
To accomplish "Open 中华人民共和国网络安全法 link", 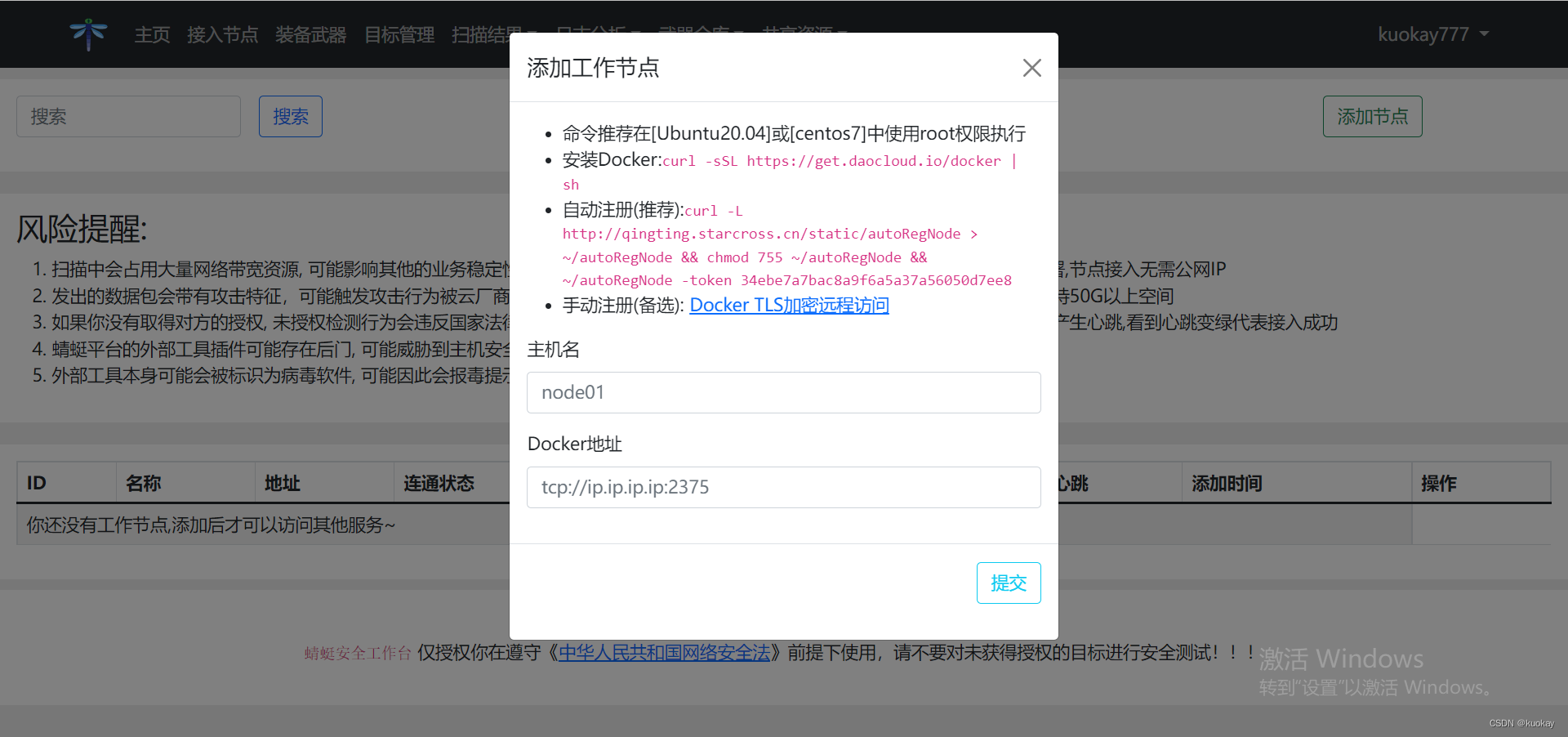I will pyautogui.click(x=664, y=652).
